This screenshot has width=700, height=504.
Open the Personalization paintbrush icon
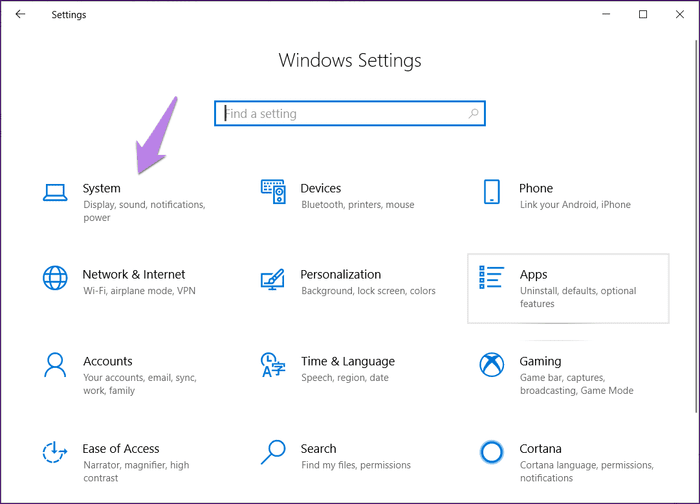(x=273, y=279)
